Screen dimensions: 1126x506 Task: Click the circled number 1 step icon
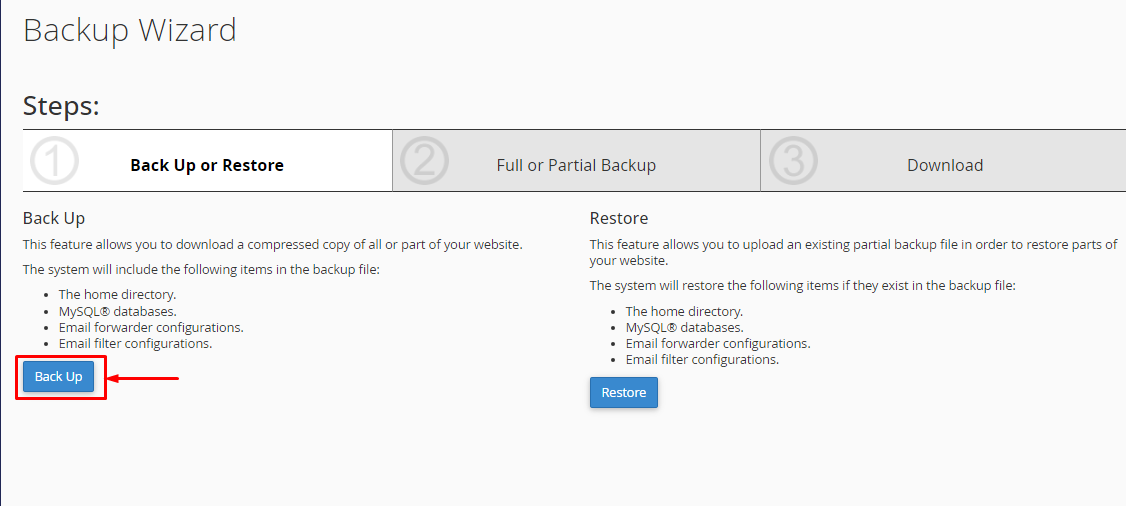tap(54, 161)
